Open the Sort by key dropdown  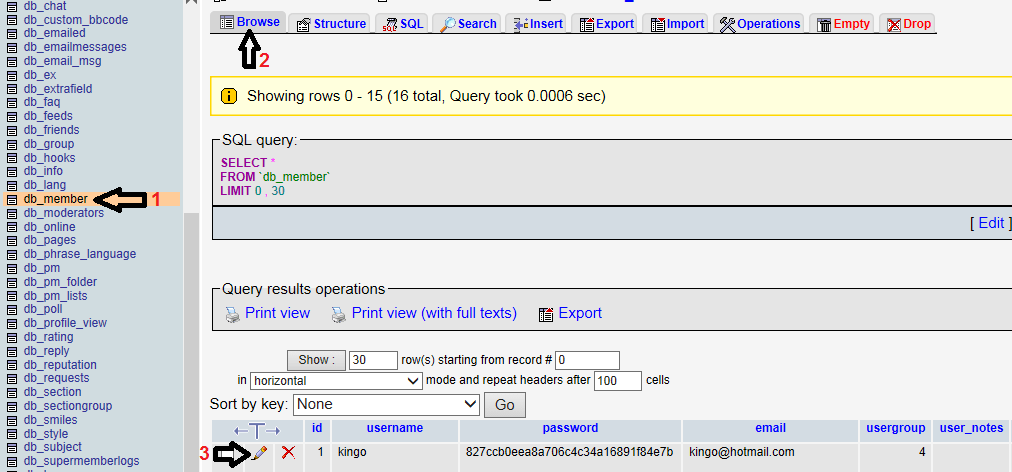coord(387,405)
